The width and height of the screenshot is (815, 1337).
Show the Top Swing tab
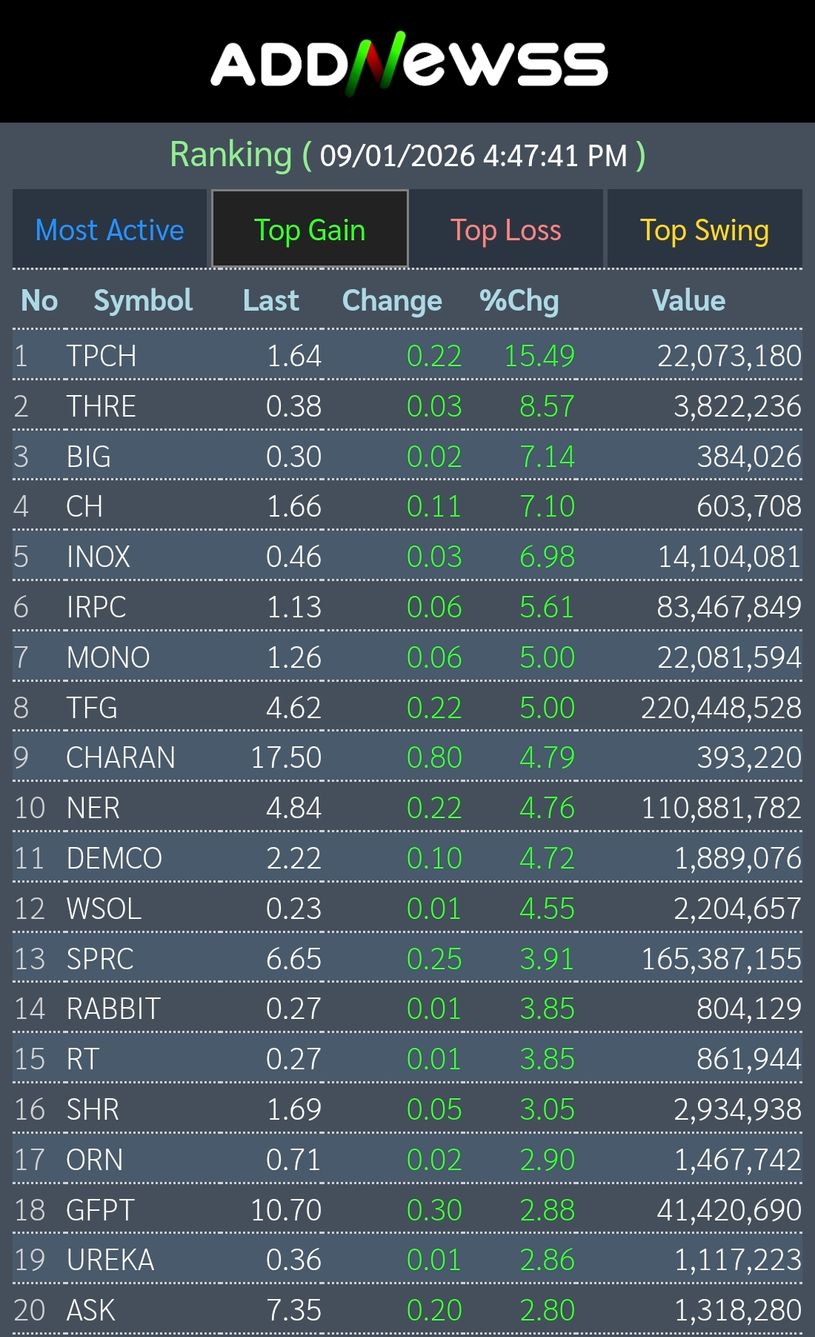704,230
